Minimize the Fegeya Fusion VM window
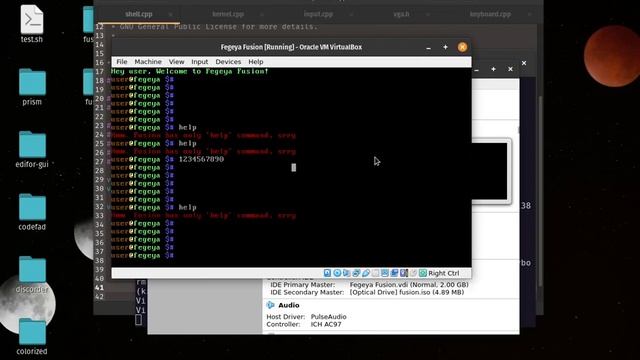Screen dimensions: 640x360 pos(428,47)
